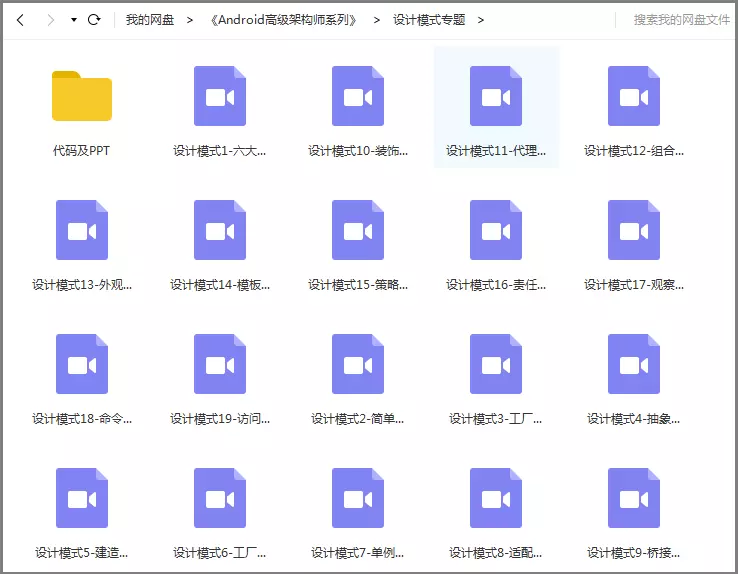
Task: Click file name text 设计模式19-访问...
Action: pyautogui.click(x=220, y=418)
